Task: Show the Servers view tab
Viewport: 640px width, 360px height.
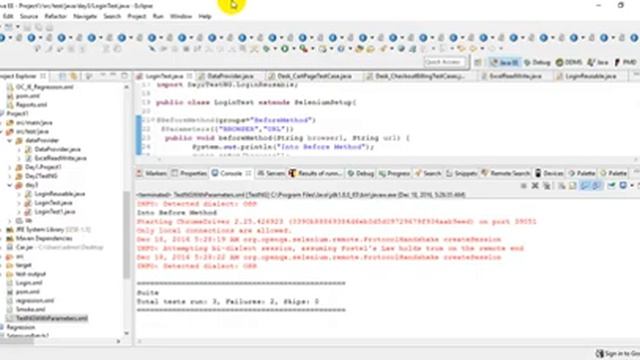Action: tap(271, 173)
